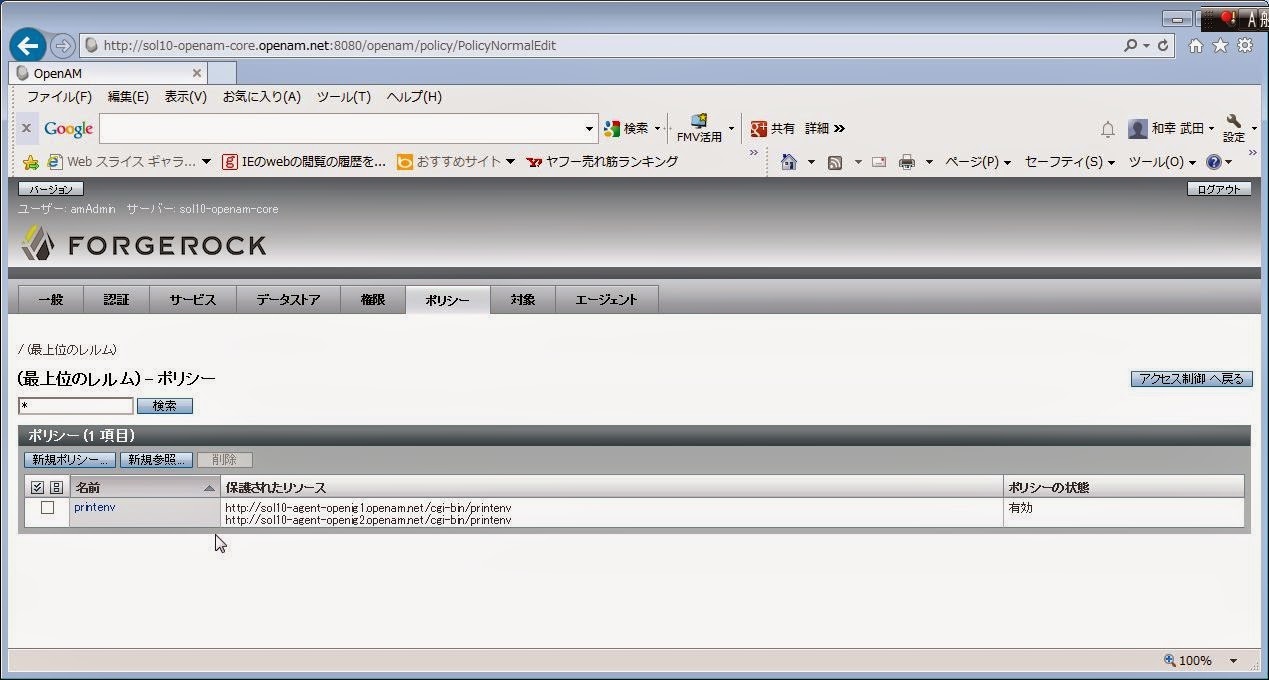
Task: Click the 和幸 武田 user profile icon
Action: pyautogui.click(x=1137, y=128)
